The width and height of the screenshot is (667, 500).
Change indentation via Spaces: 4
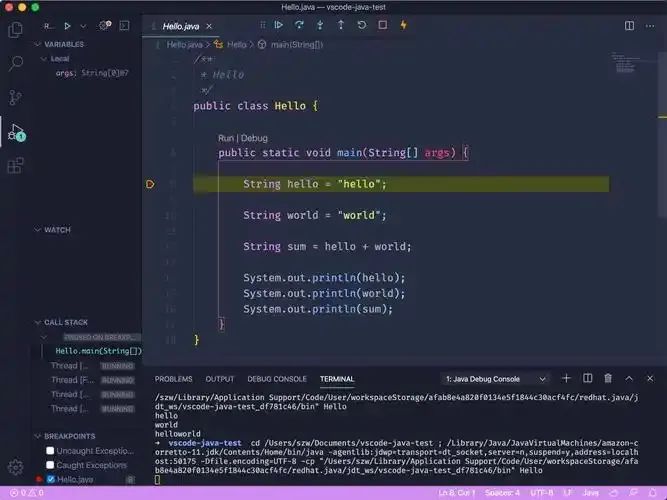click(x=502, y=493)
